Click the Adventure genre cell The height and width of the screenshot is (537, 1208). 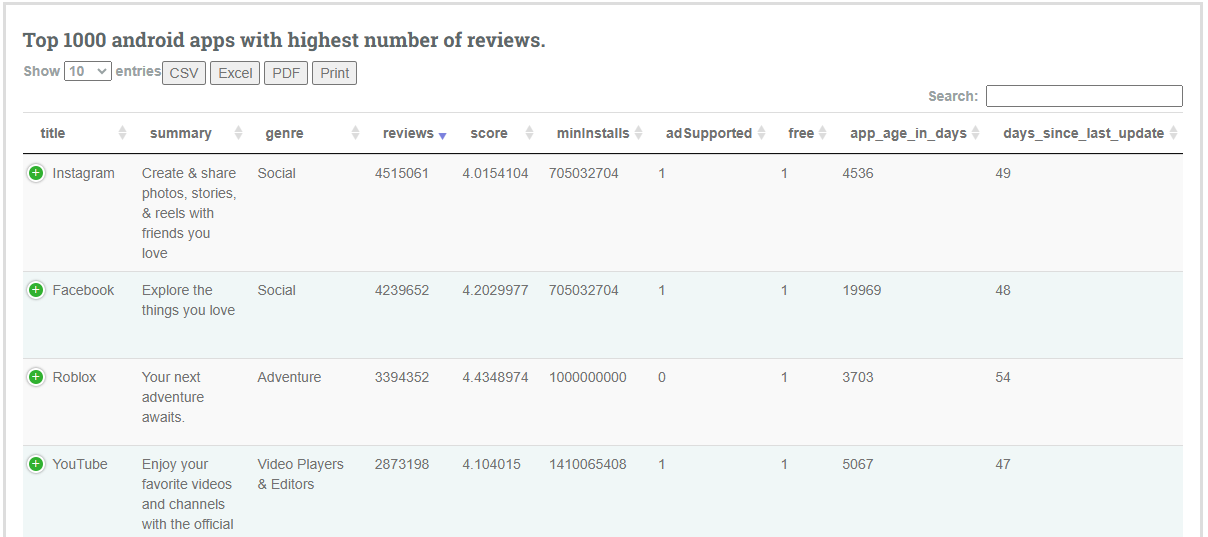[x=289, y=377]
